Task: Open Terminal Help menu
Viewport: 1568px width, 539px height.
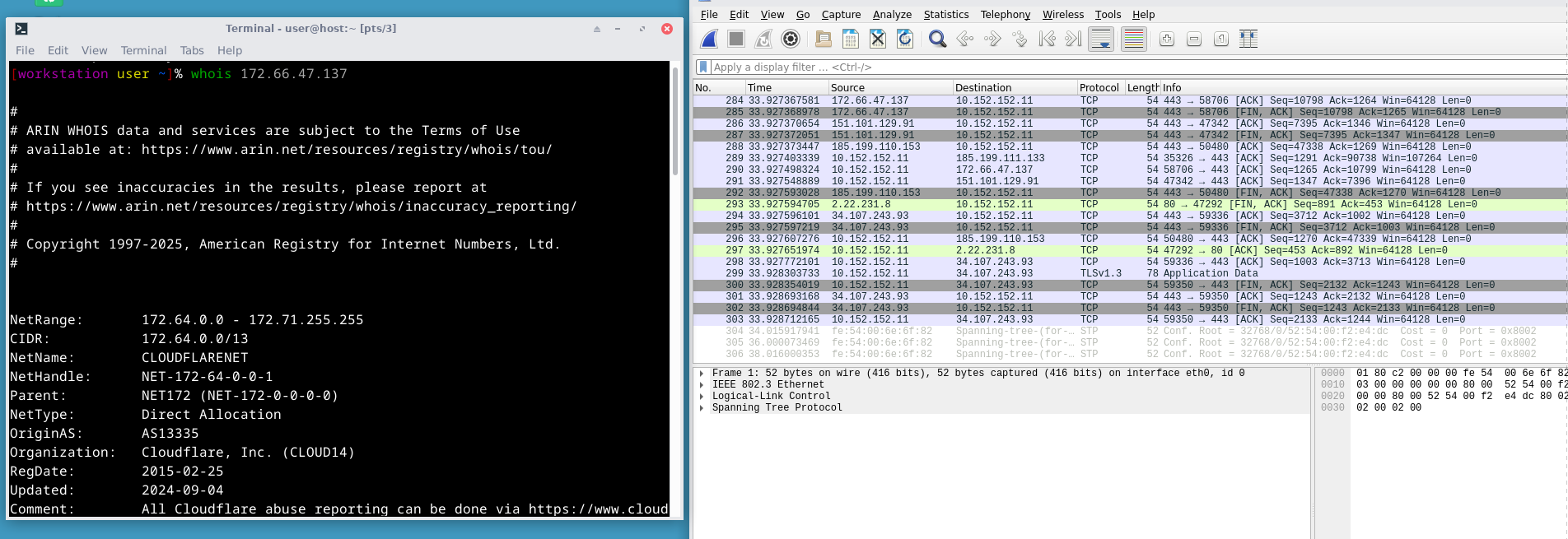Action: [x=230, y=50]
